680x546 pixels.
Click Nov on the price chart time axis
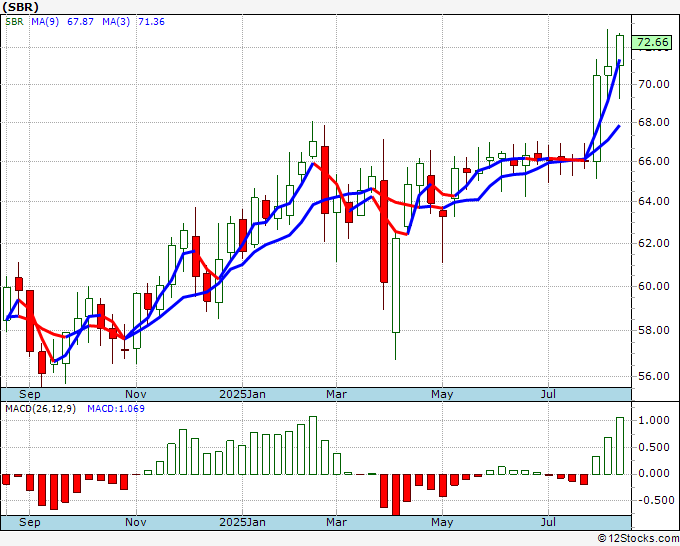pyautogui.click(x=136, y=394)
